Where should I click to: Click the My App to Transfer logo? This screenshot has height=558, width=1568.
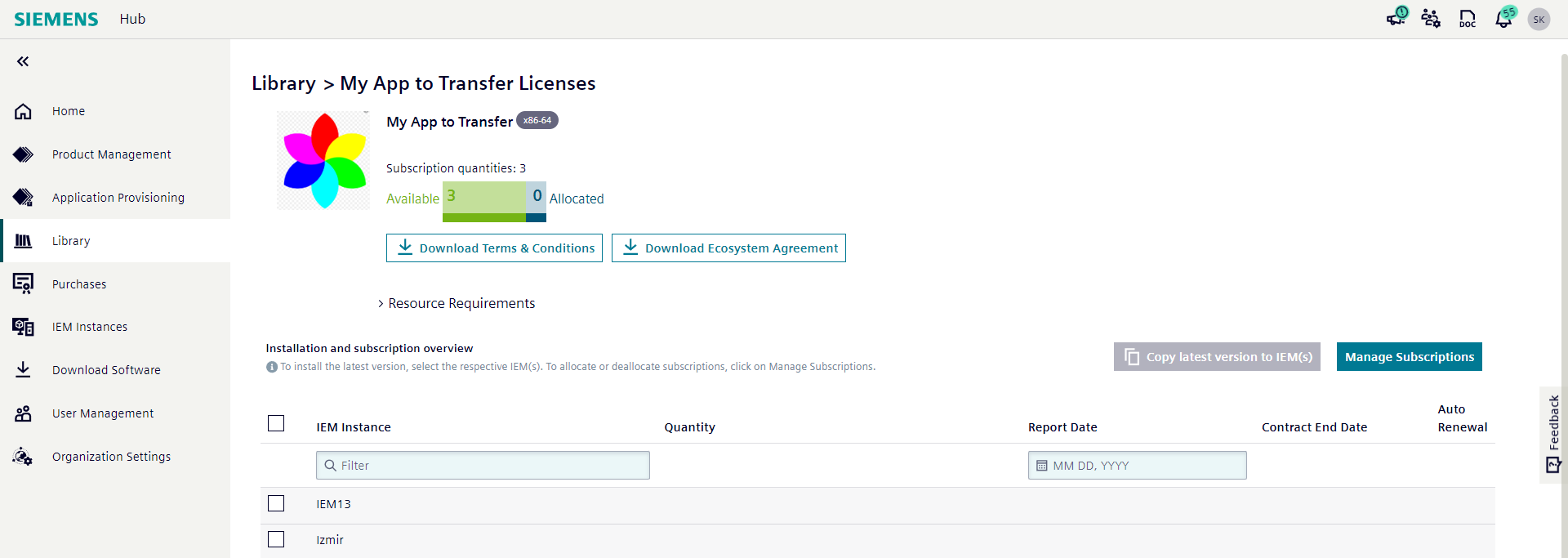coord(323,160)
